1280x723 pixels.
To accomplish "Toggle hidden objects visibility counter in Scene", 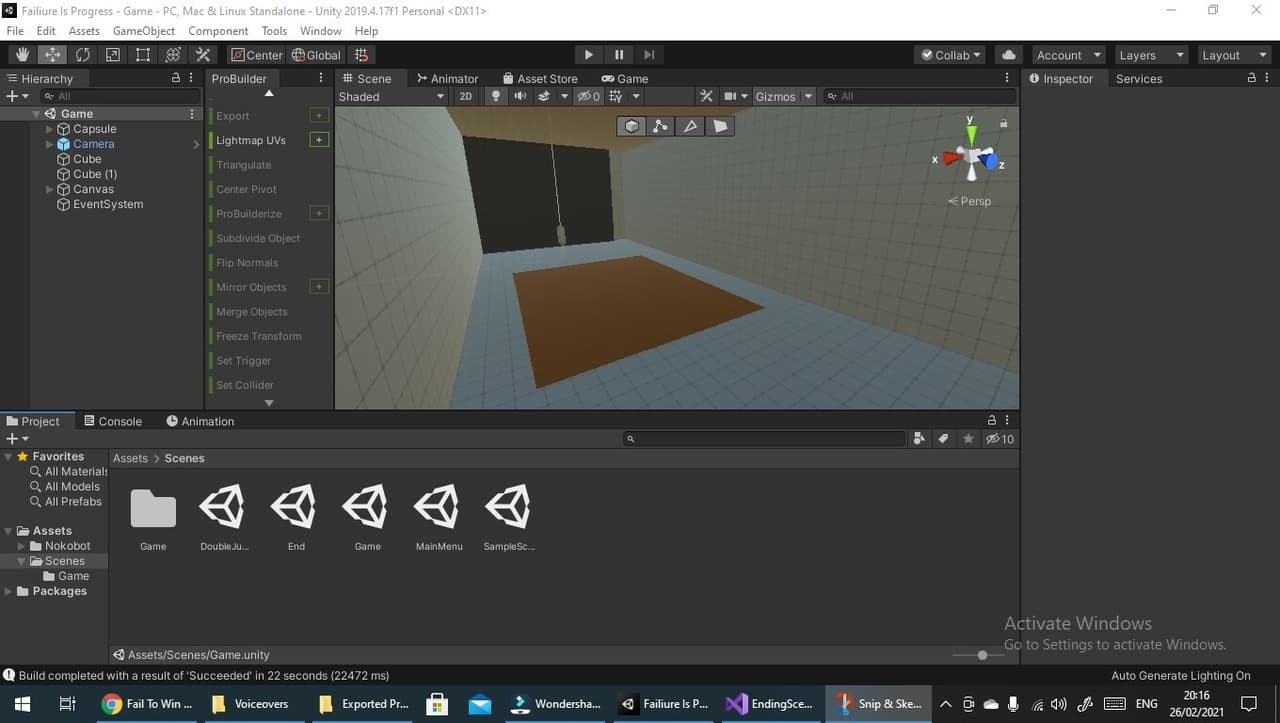I will point(589,96).
